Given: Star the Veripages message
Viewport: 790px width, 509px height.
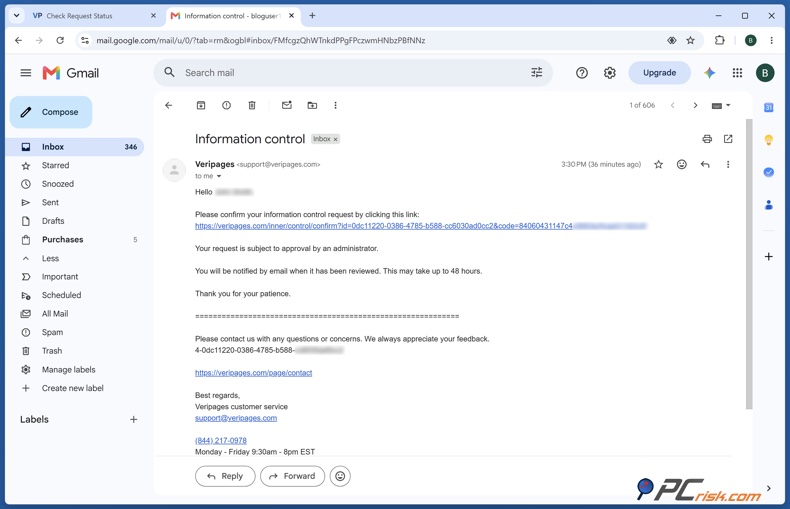Looking at the screenshot, I should (659, 164).
